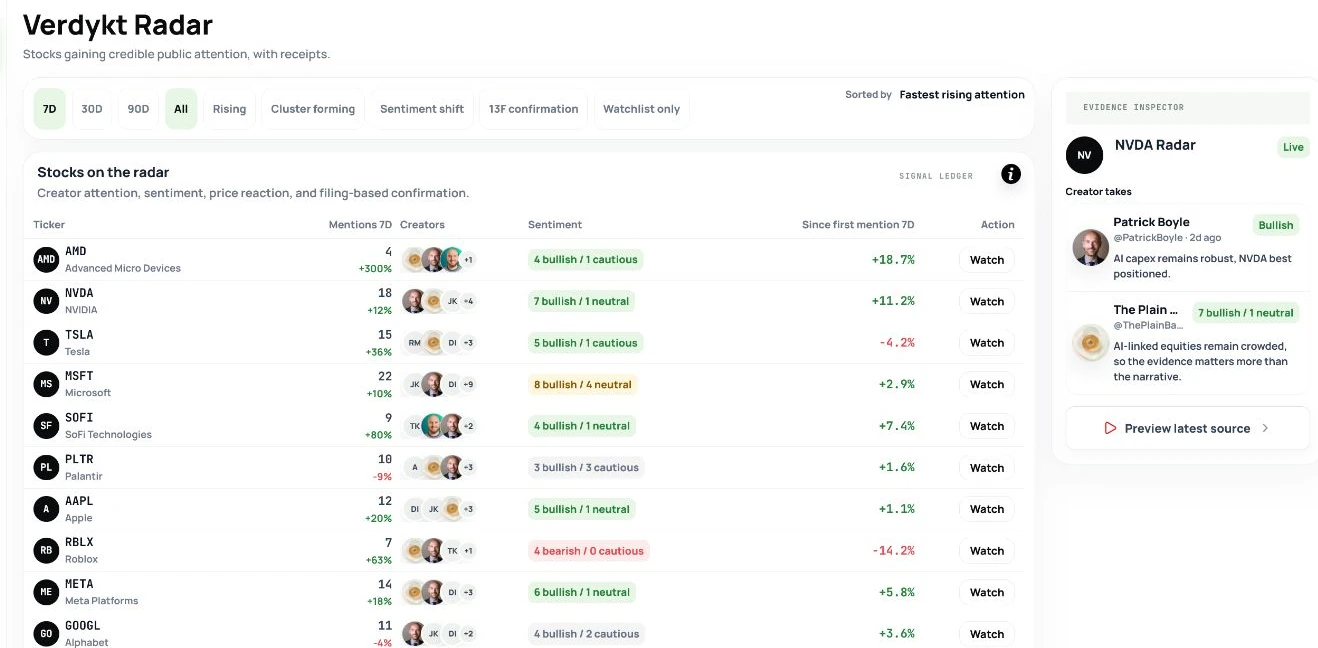Screen dimensions: 1318x648
Task: Expand the +1 creators in RBLX row
Action: [x=468, y=551]
